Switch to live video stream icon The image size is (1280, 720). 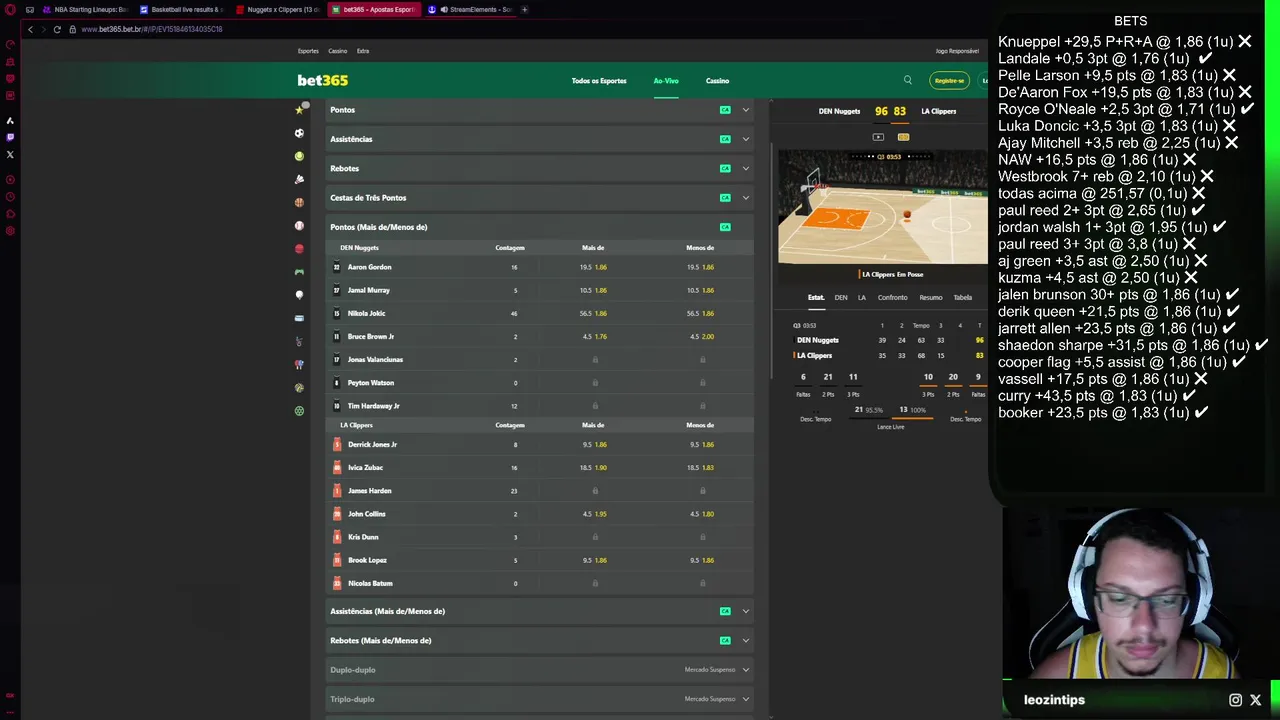click(878, 137)
